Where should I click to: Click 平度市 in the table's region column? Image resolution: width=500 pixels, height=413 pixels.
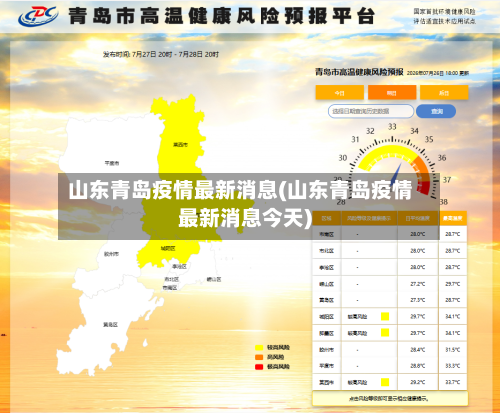tap(326, 366)
